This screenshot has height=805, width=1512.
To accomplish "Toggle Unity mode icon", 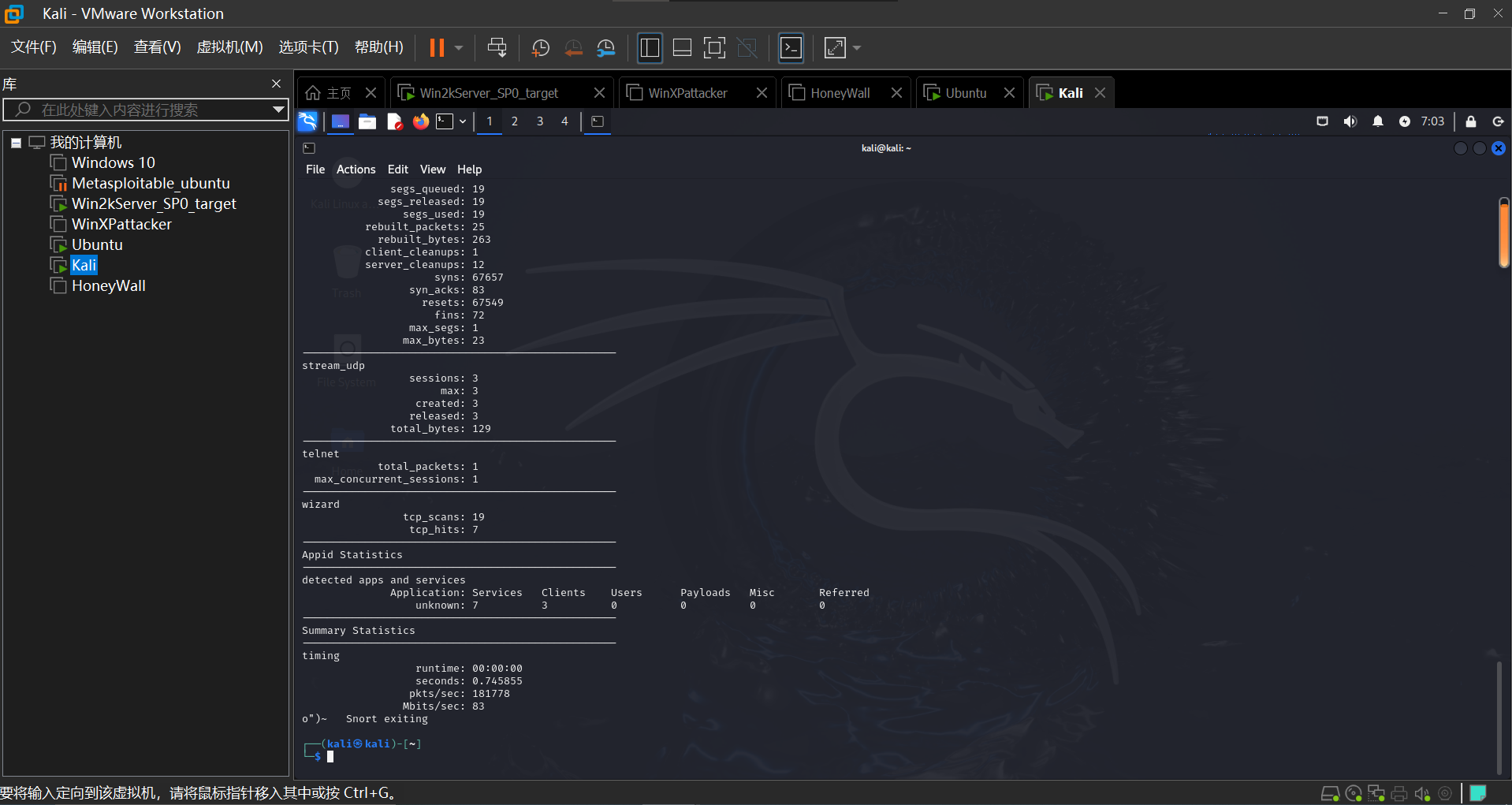I will click(x=747, y=48).
